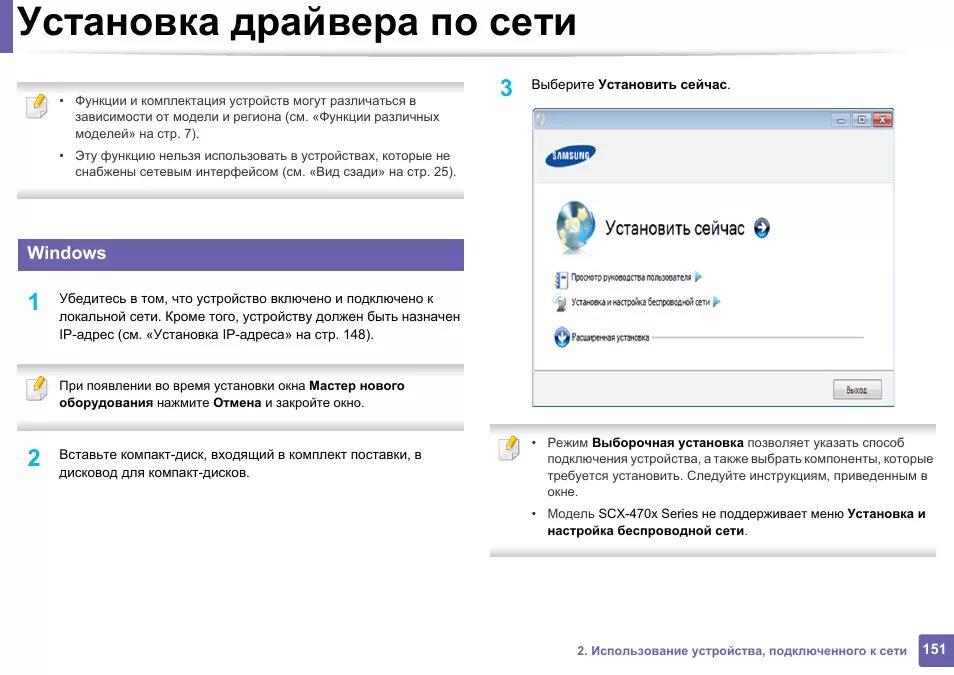
Task: Click bold word Отмена in the note
Action: pyautogui.click(x=237, y=403)
